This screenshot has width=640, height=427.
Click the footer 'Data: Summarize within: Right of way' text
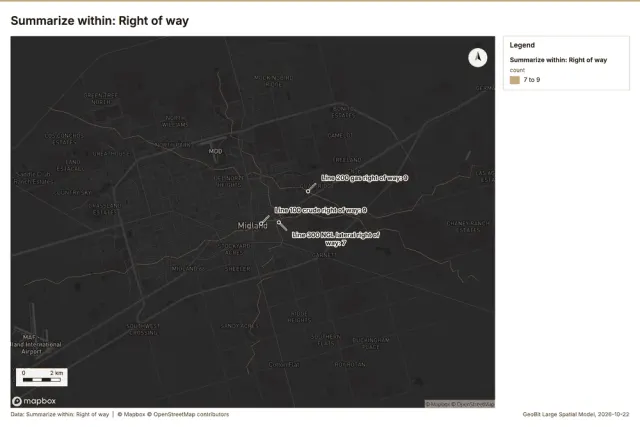[x=60, y=414]
